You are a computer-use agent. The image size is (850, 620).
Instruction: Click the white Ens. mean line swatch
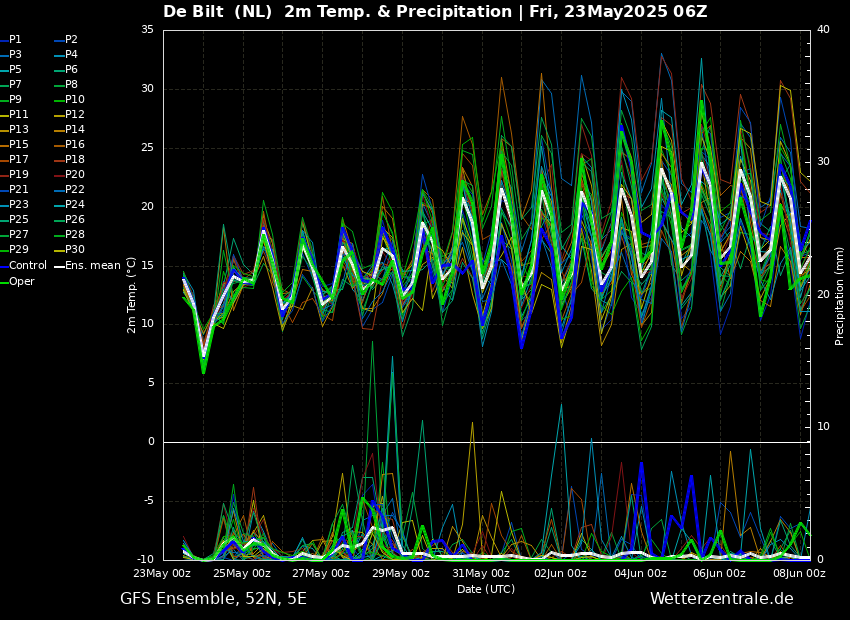pos(58,267)
